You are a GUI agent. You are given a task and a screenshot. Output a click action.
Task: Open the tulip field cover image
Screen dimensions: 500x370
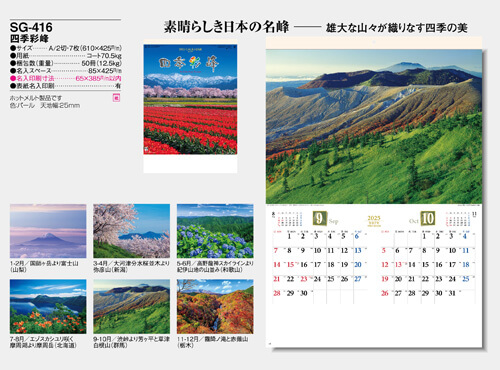(x=190, y=99)
